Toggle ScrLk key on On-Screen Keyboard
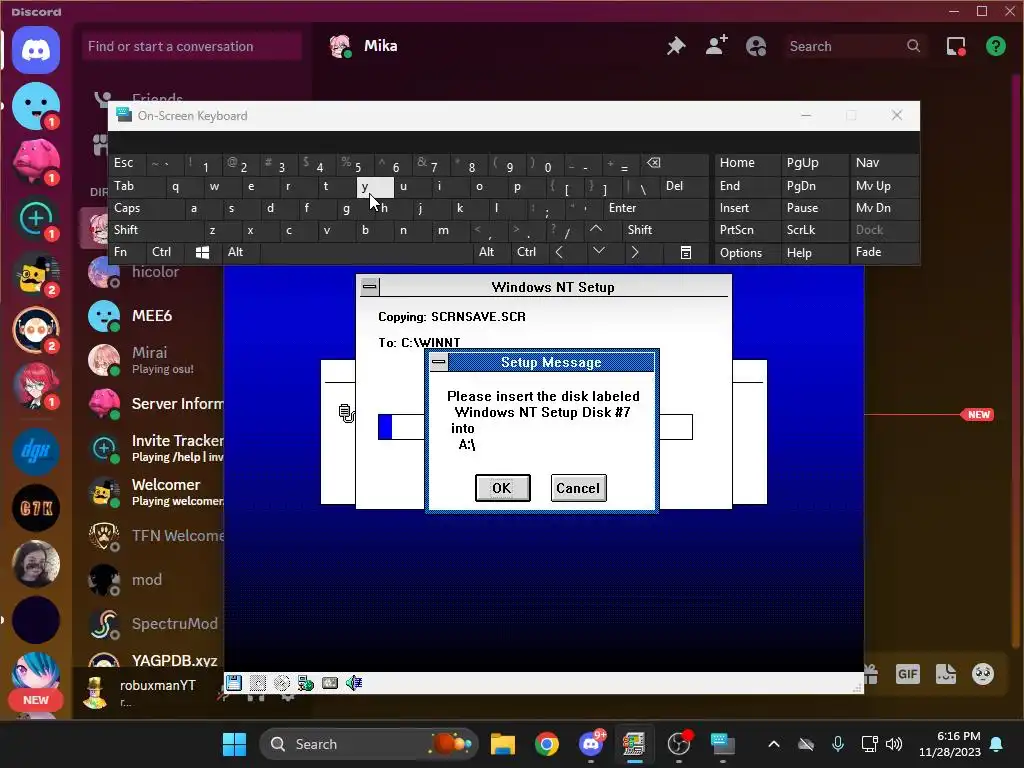The width and height of the screenshot is (1024, 768). coord(814,230)
